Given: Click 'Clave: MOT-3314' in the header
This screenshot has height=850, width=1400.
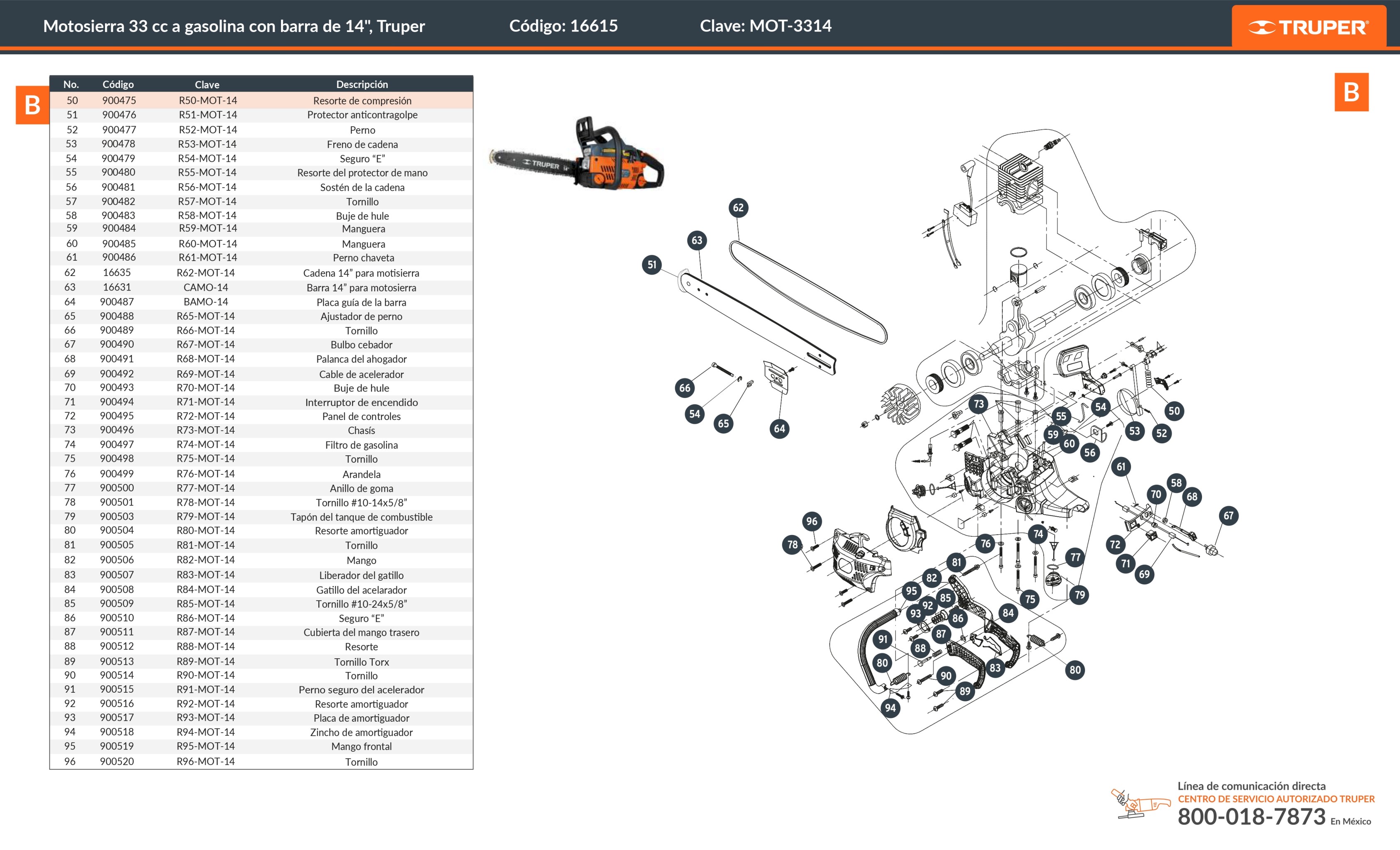Looking at the screenshot, I should pyautogui.click(x=765, y=26).
